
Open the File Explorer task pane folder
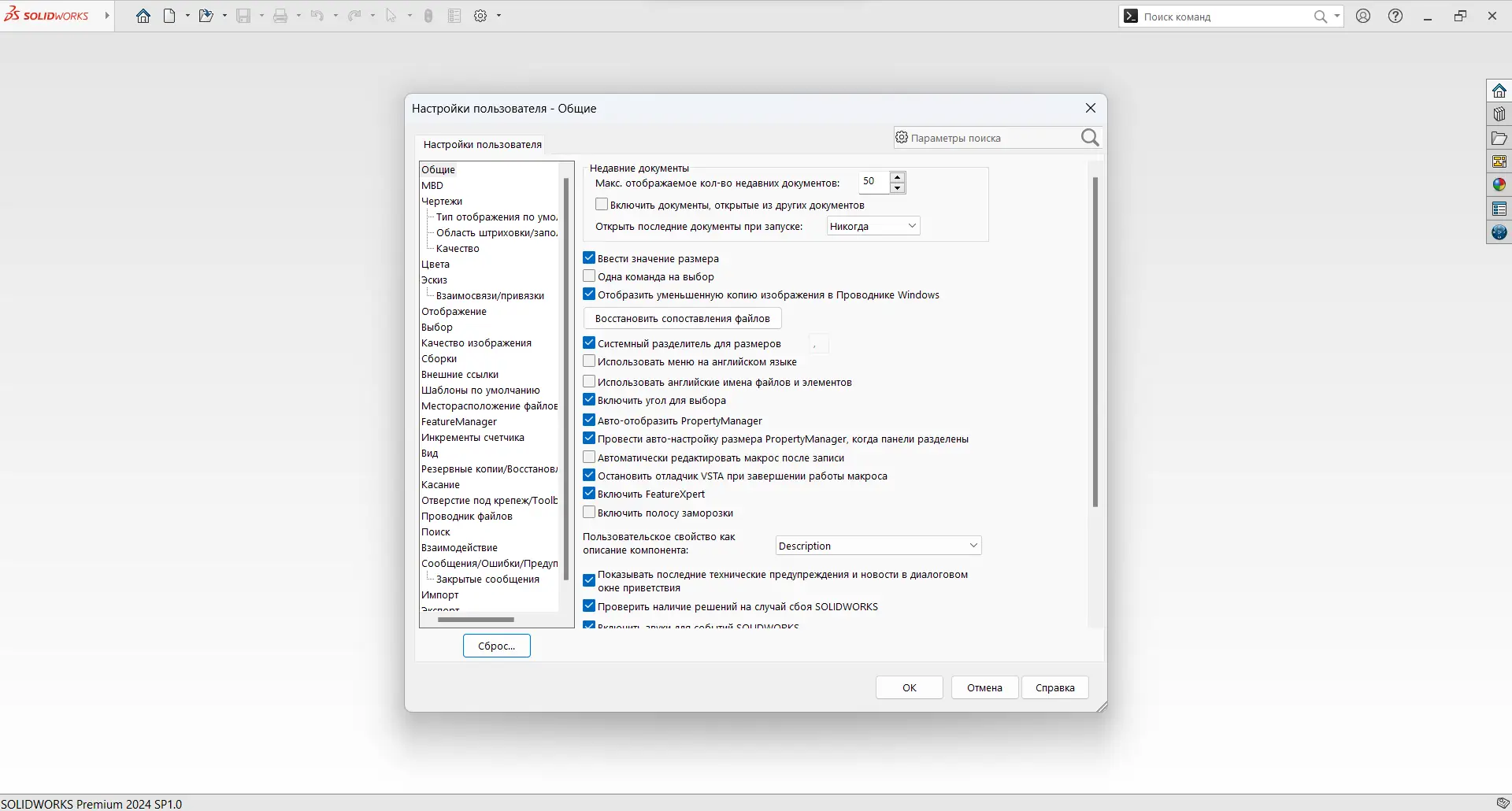pyautogui.click(x=1499, y=138)
